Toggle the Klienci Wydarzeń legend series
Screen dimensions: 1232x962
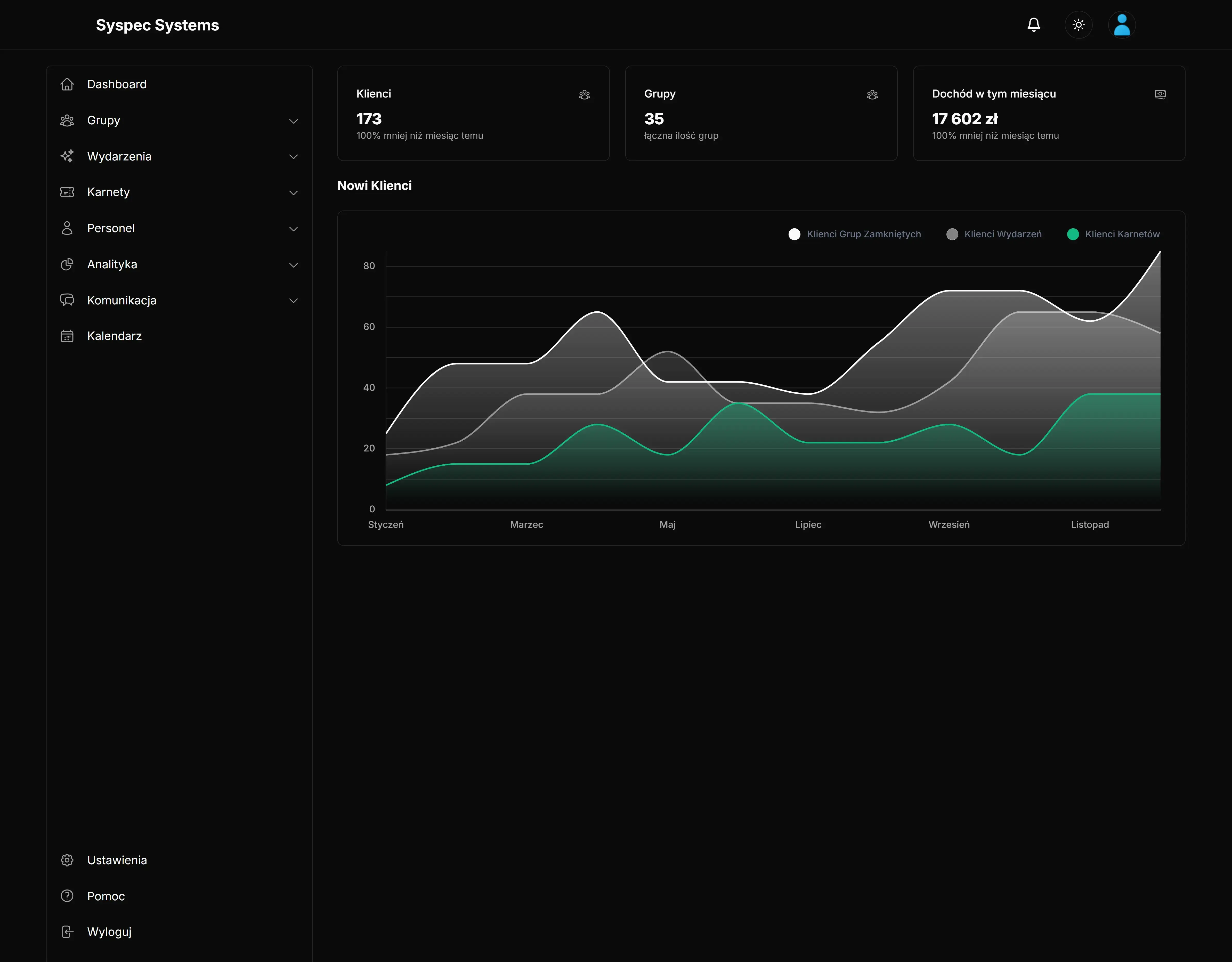coord(1002,234)
